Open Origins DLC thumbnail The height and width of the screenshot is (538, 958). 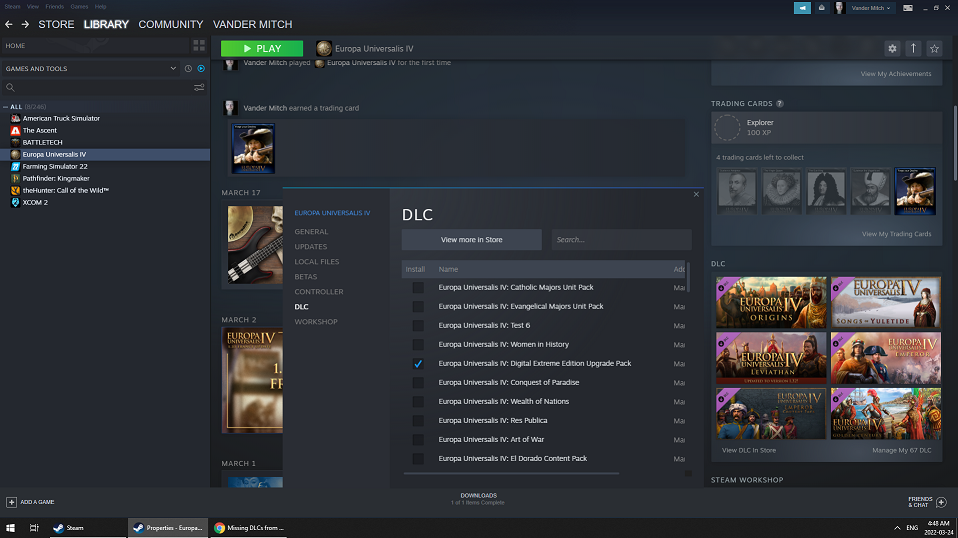click(x=771, y=302)
